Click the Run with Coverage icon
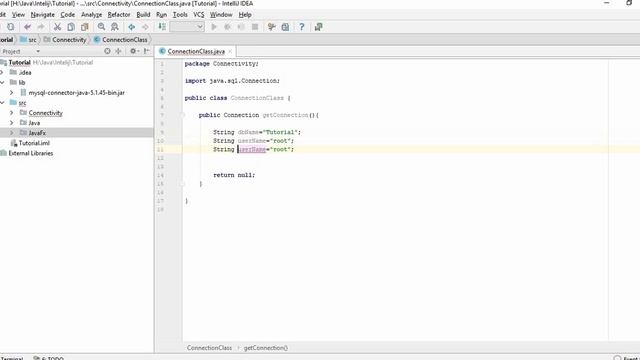 pos(241,27)
